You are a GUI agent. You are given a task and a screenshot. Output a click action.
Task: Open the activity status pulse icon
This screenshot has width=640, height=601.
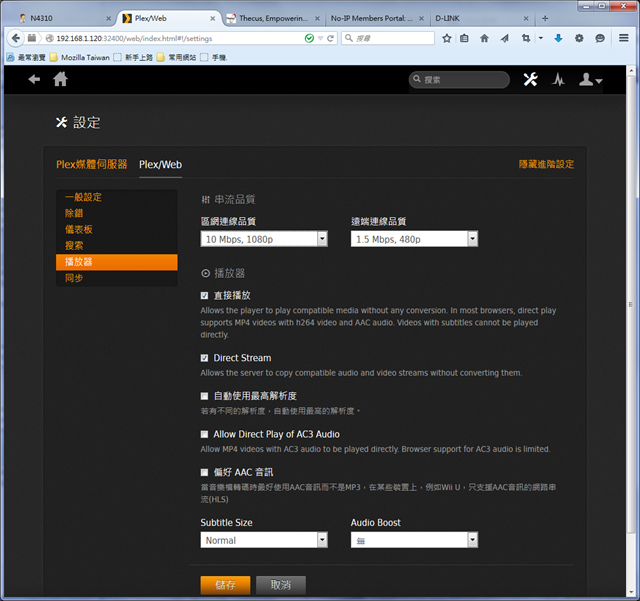tap(558, 79)
